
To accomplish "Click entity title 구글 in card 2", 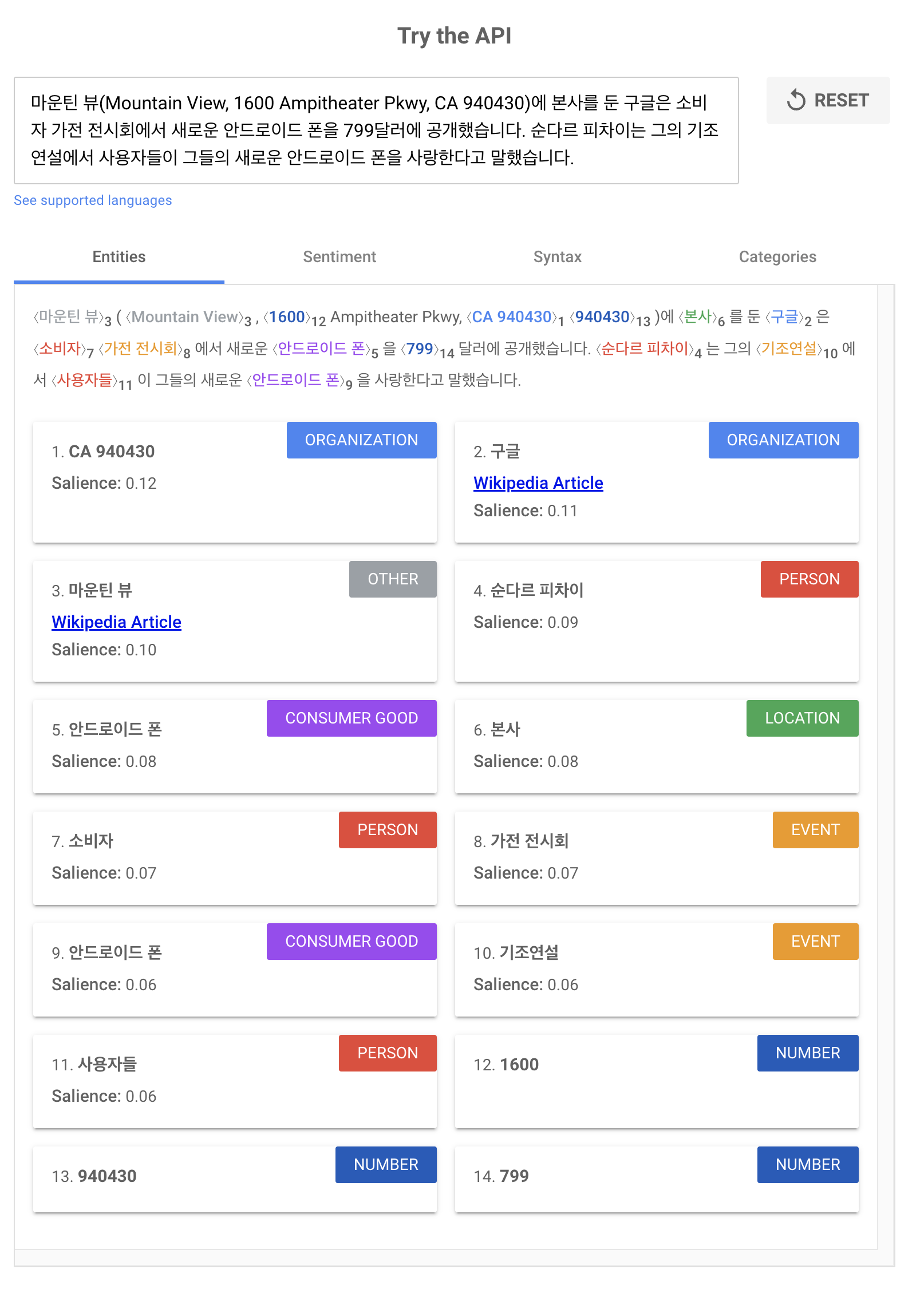I will pyautogui.click(x=506, y=452).
